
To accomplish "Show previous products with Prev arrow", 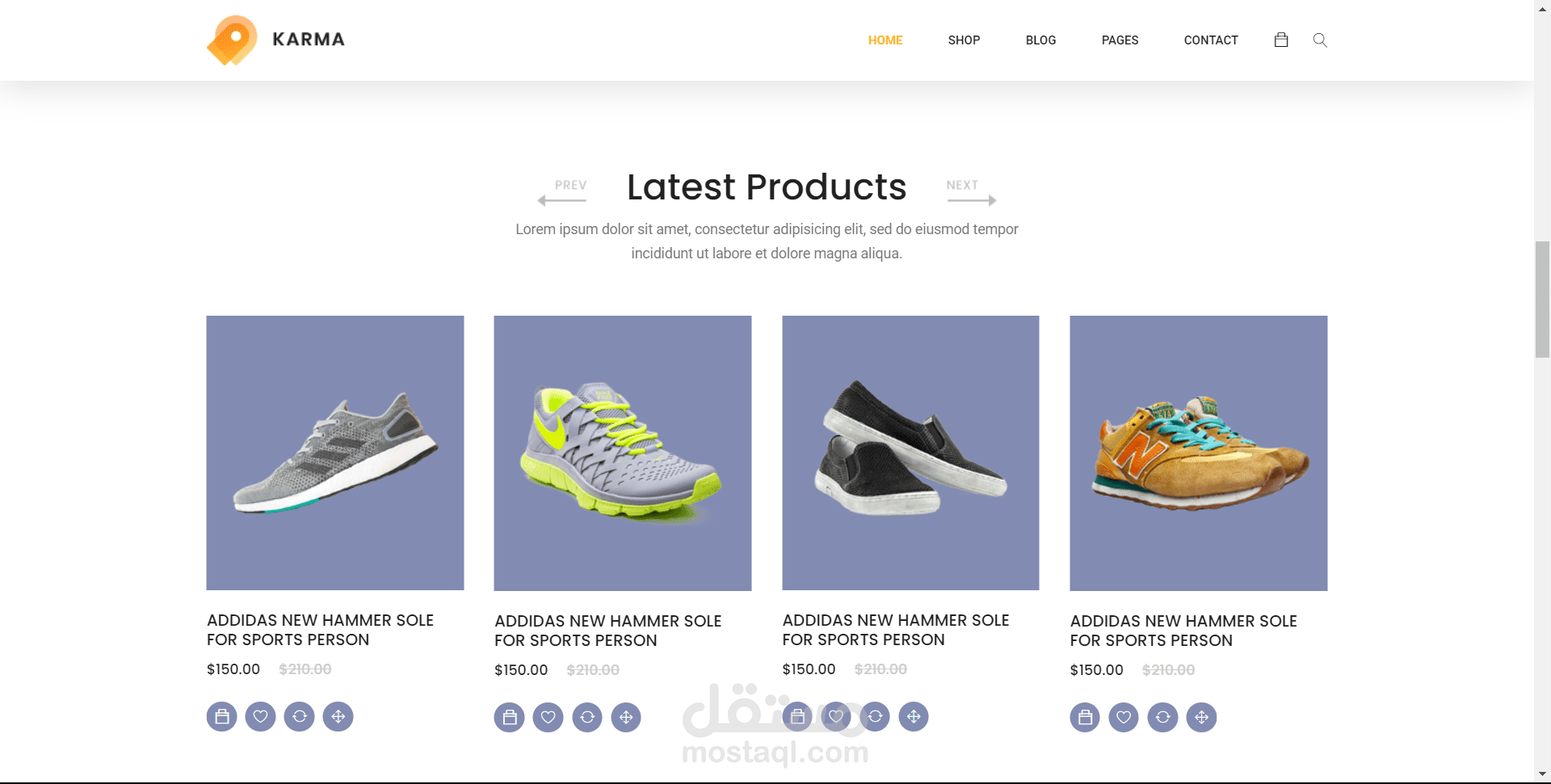I will click(562, 192).
